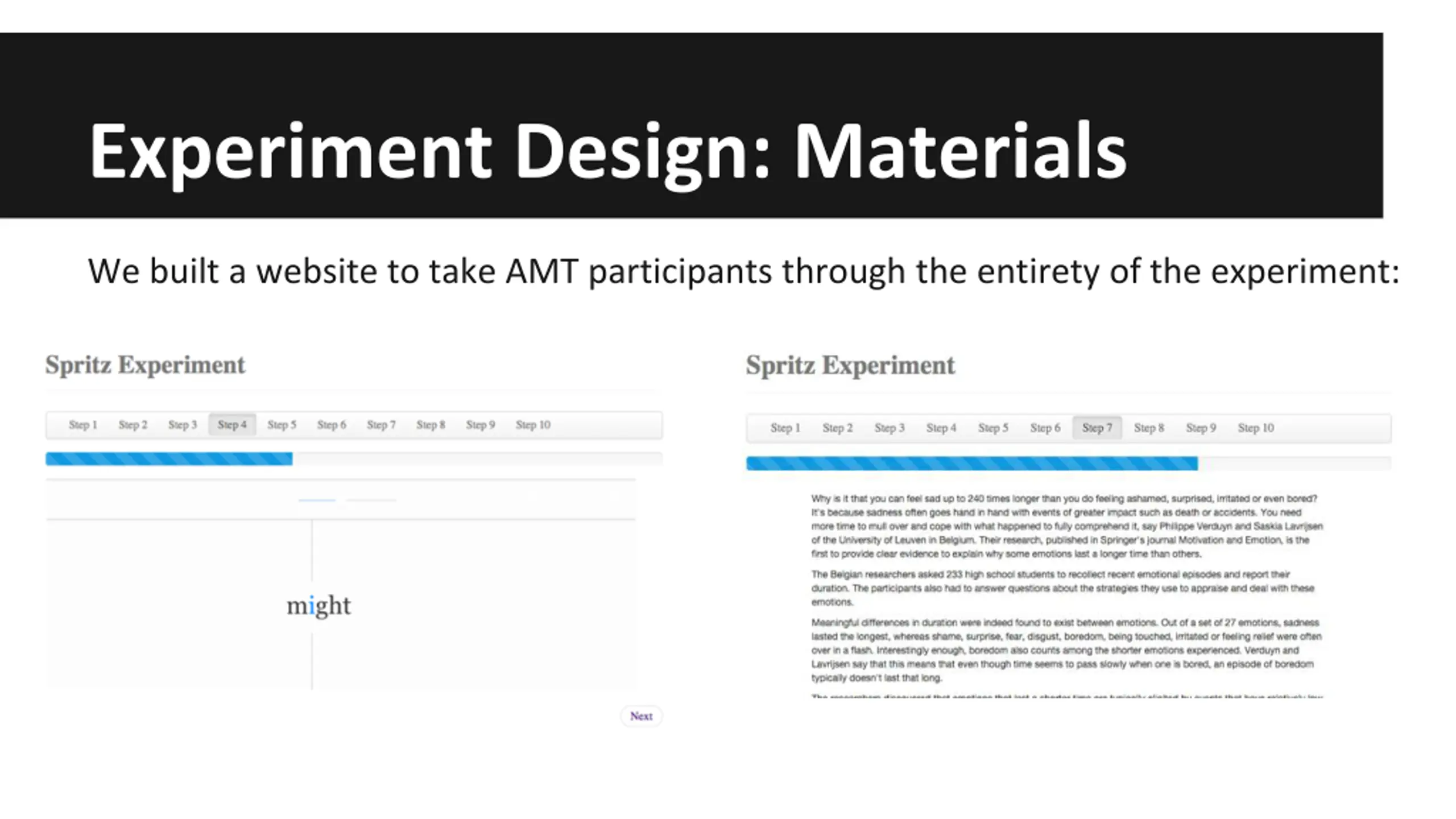Click right experiment blue progress bar
The image size is (1456, 819).
tap(972, 464)
